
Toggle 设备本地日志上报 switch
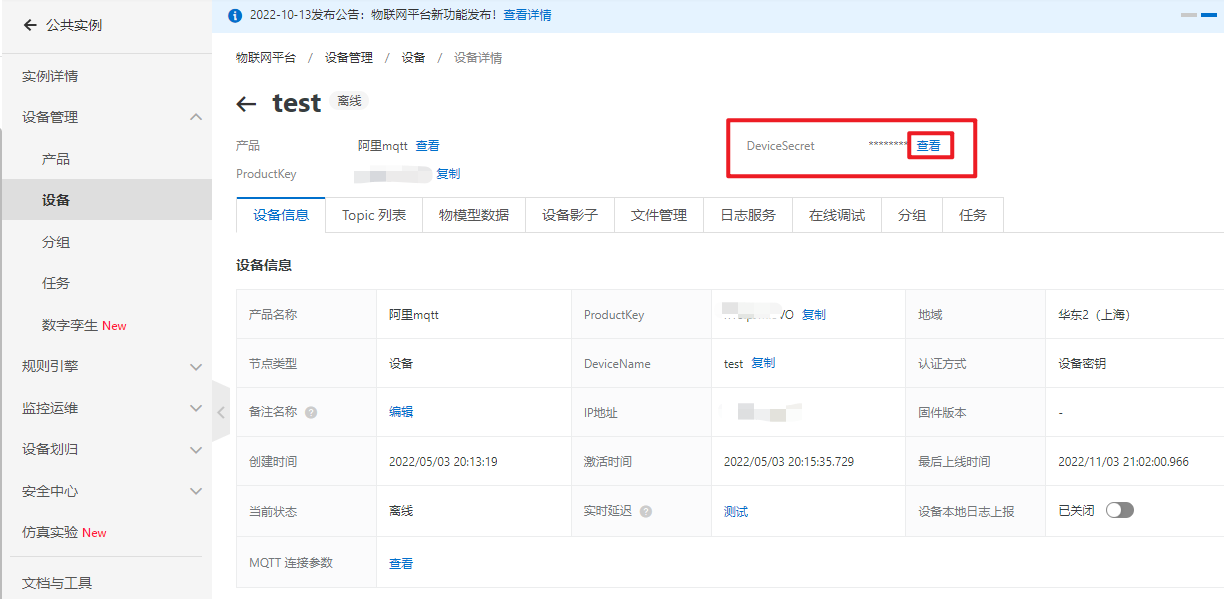(x=1120, y=510)
